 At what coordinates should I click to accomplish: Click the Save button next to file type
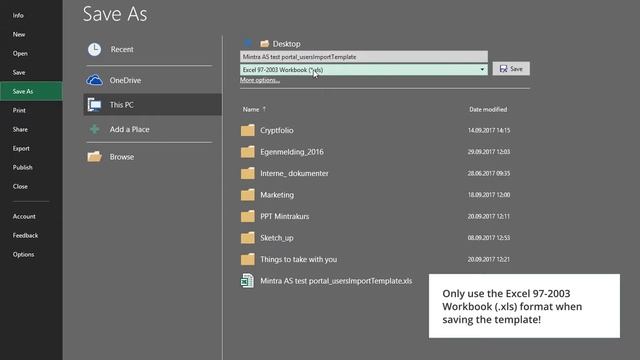pos(511,69)
